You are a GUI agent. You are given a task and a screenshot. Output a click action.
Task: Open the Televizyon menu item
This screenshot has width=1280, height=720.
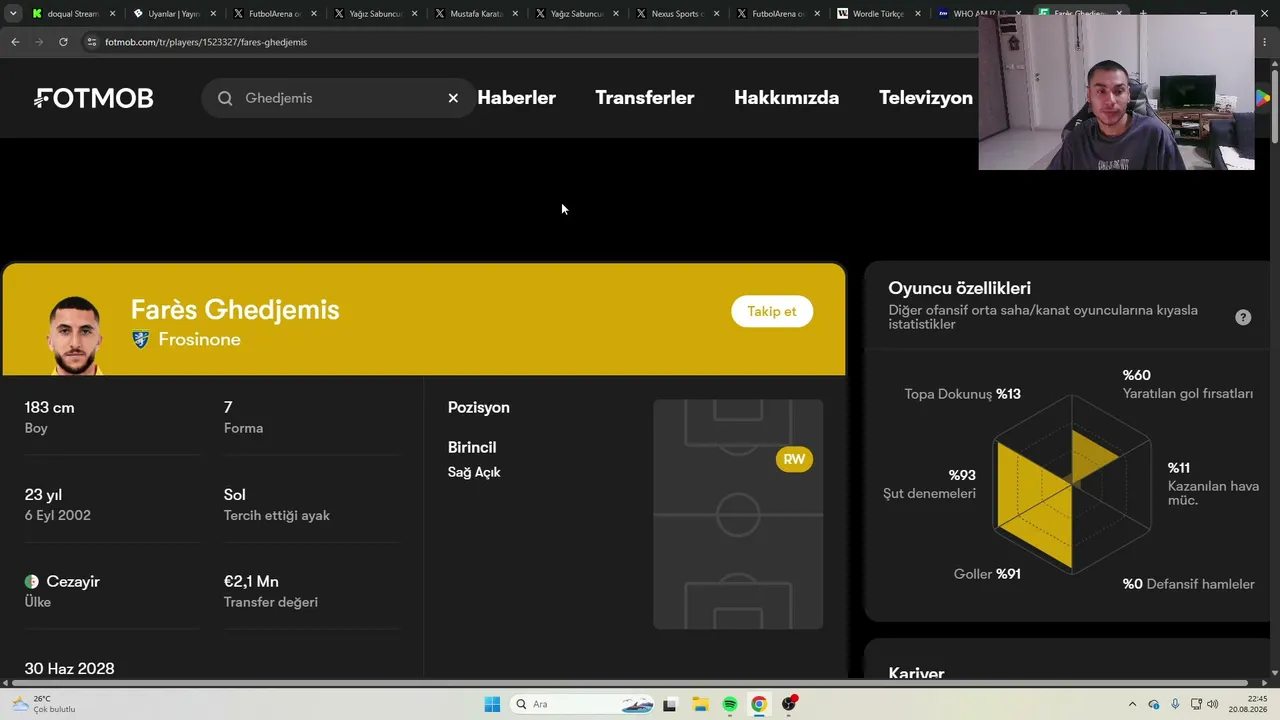coord(926,98)
